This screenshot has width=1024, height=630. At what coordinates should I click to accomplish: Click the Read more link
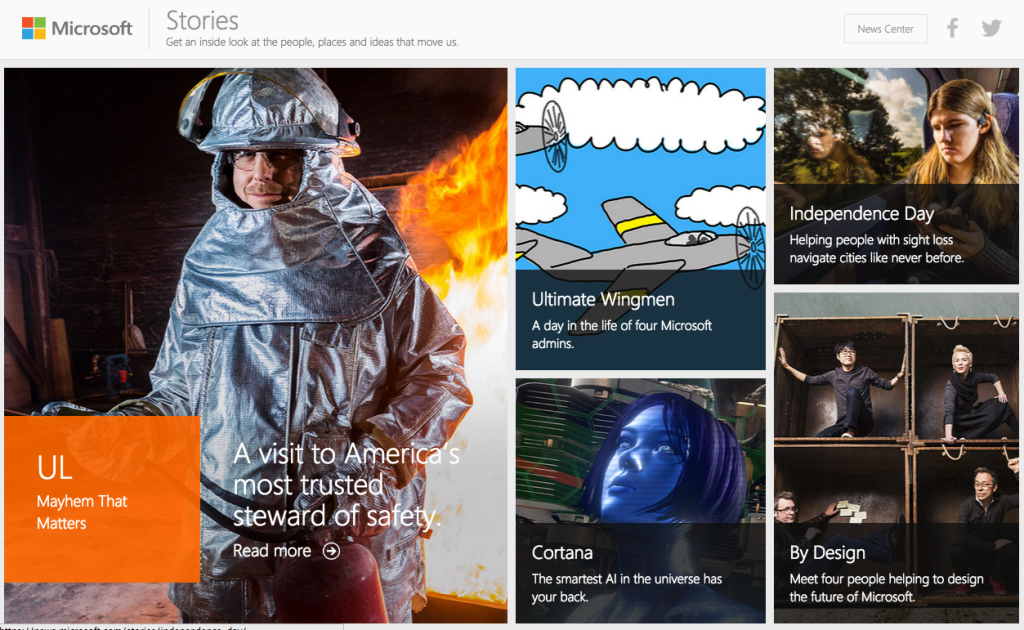click(286, 551)
